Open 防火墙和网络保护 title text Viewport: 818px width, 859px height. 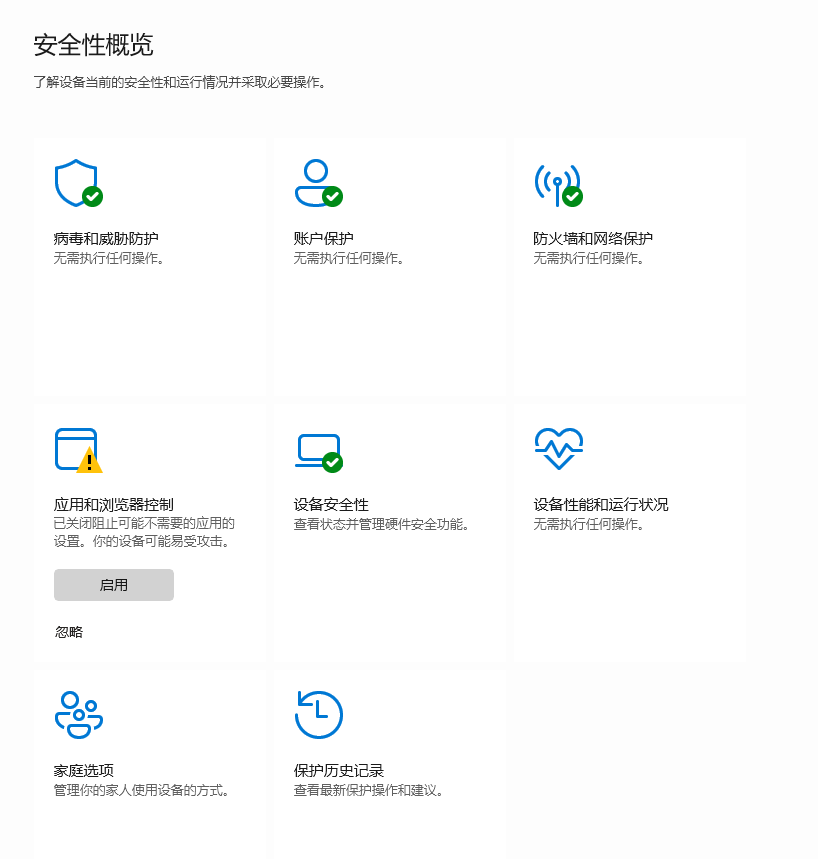(x=593, y=238)
